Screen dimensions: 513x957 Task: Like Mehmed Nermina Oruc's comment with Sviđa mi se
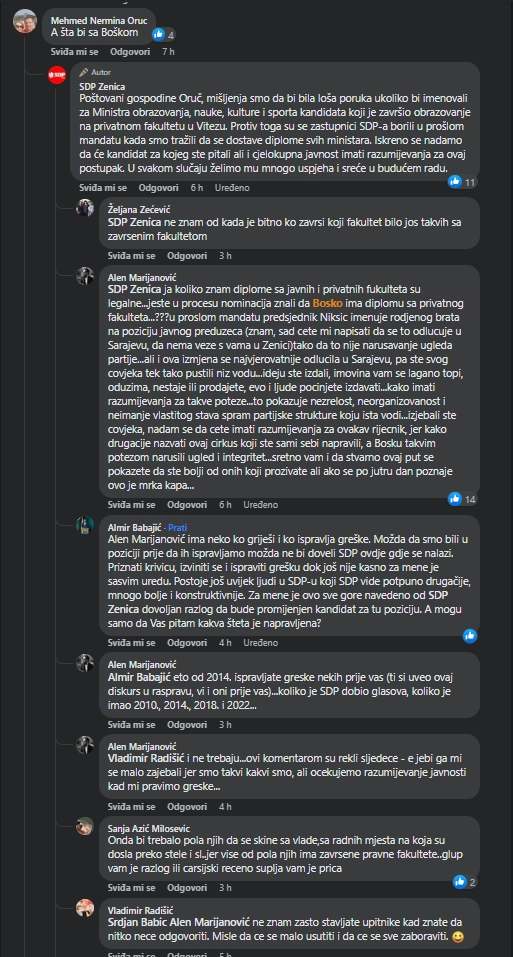(x=71, y=52)
